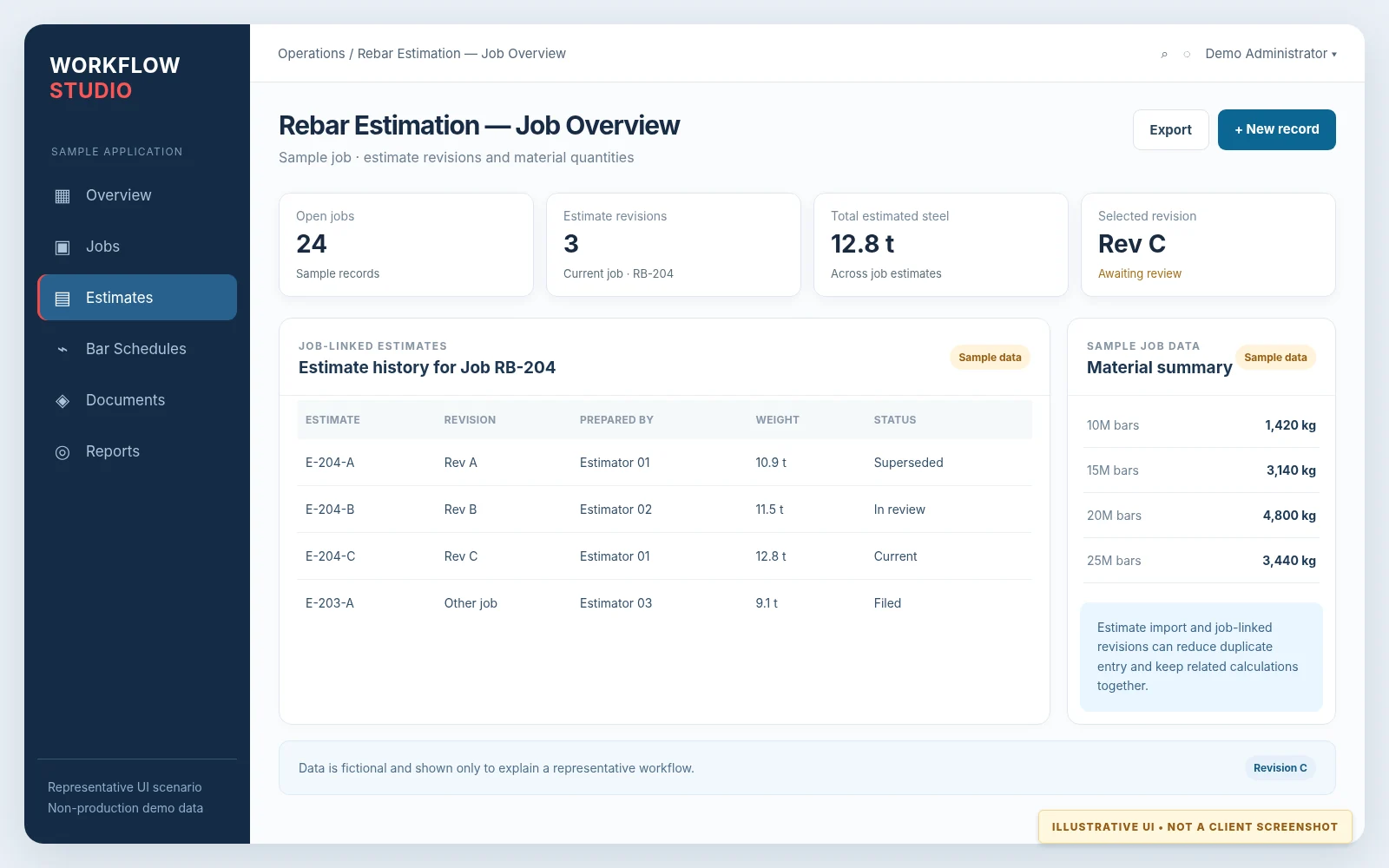1389x868 pixels.
Task: Click the 20M bars row
Action: [x=1201, y=516]
